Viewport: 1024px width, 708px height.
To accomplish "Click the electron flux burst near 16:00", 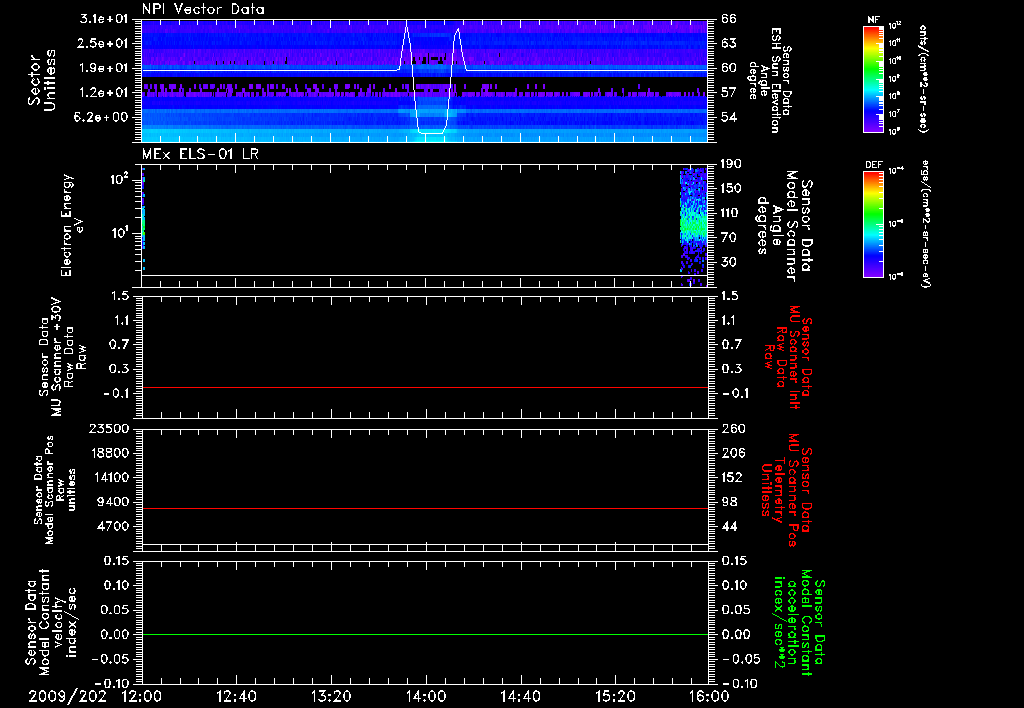I will [x=693, y=226].
